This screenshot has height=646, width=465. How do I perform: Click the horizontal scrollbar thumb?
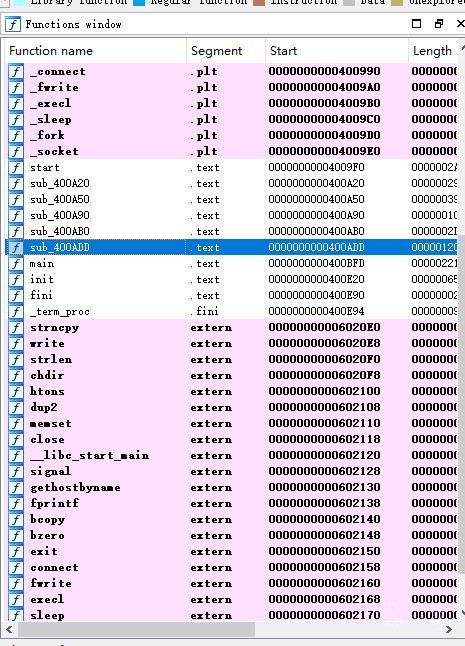(x=136, y=630)
